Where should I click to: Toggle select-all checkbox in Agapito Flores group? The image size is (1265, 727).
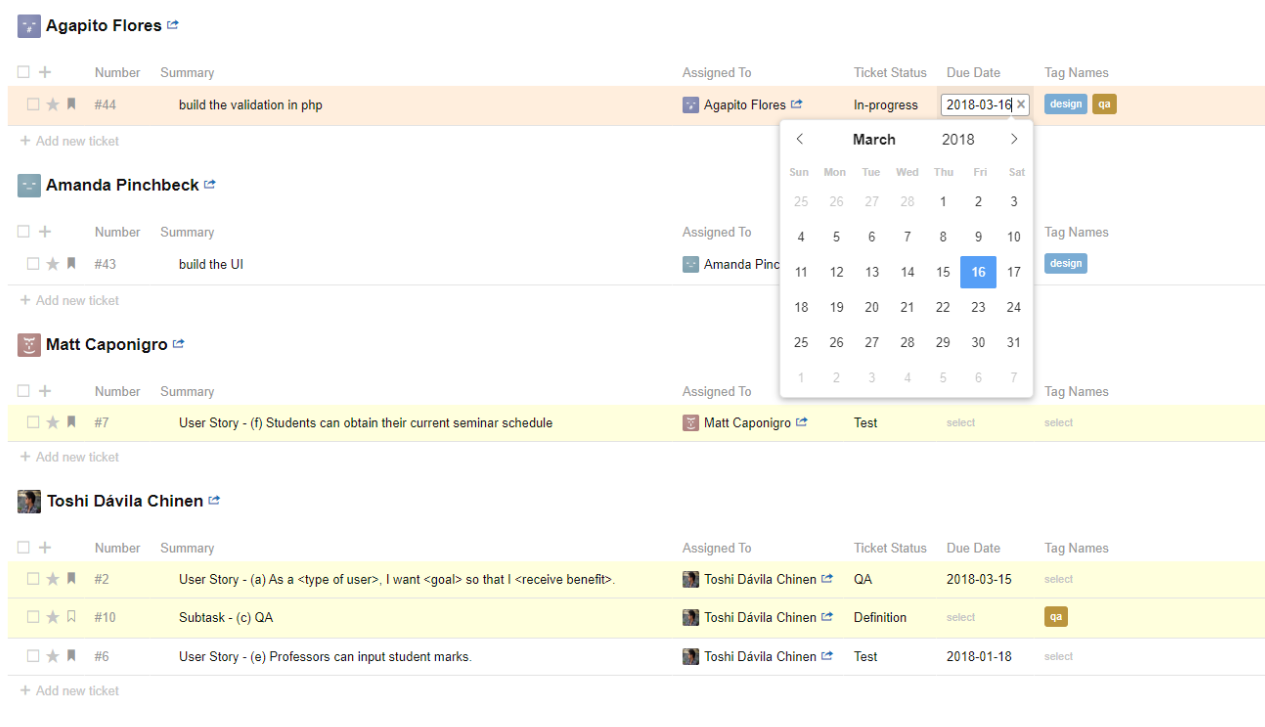tap(23, 72)
